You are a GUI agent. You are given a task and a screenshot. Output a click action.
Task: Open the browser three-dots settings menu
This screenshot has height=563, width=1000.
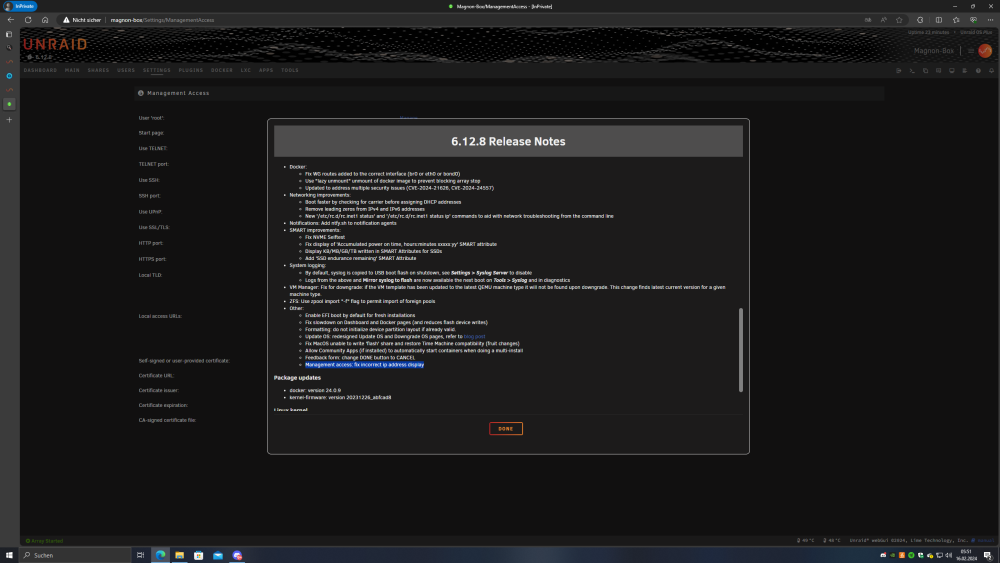990,20
